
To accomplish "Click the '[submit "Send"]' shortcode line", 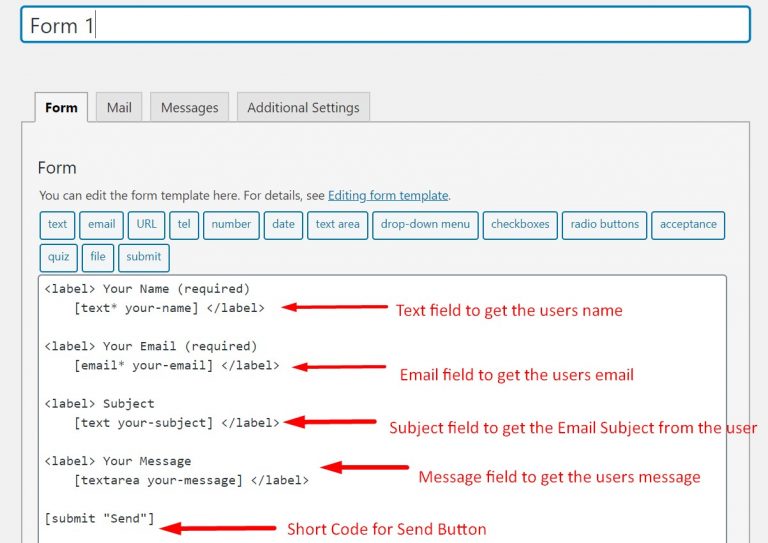I will [x=99, y=518].
